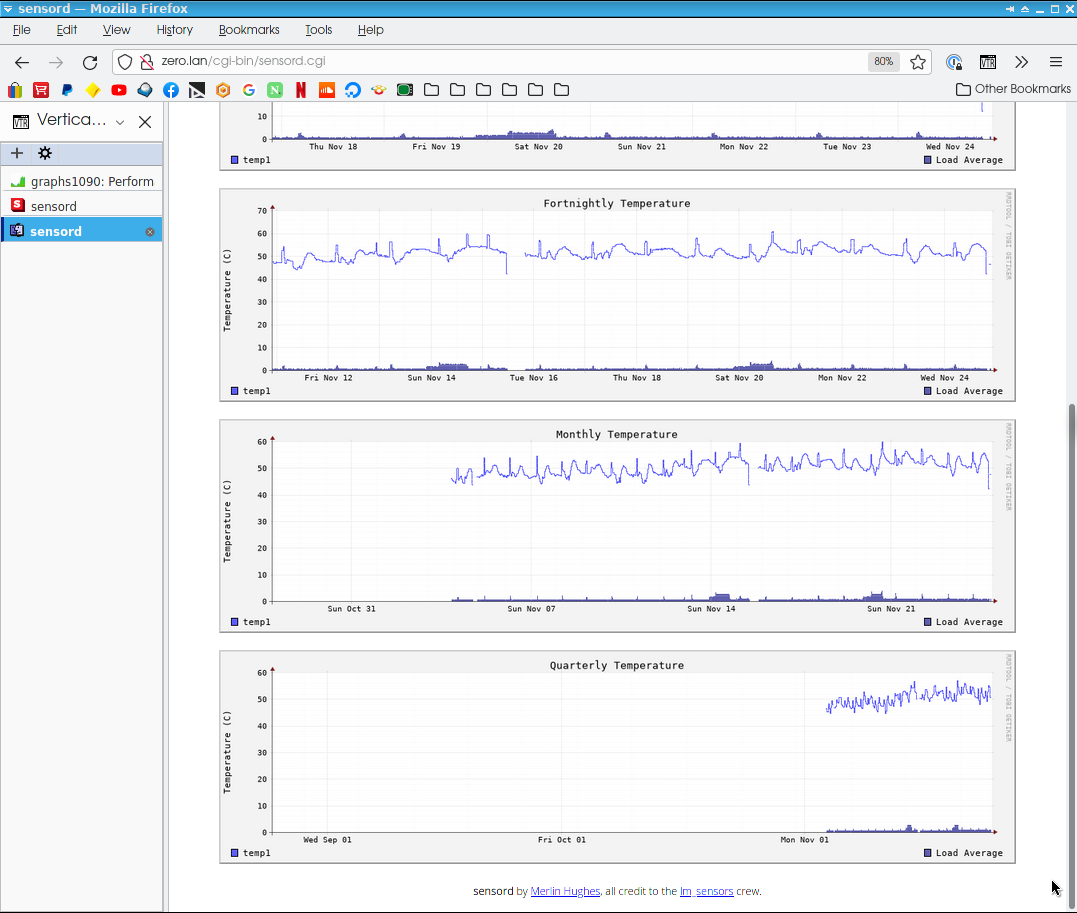This screenshot has width=1077, height=913.
Task: Open the SoundCloud bookmark
Action: coord(327,90)
